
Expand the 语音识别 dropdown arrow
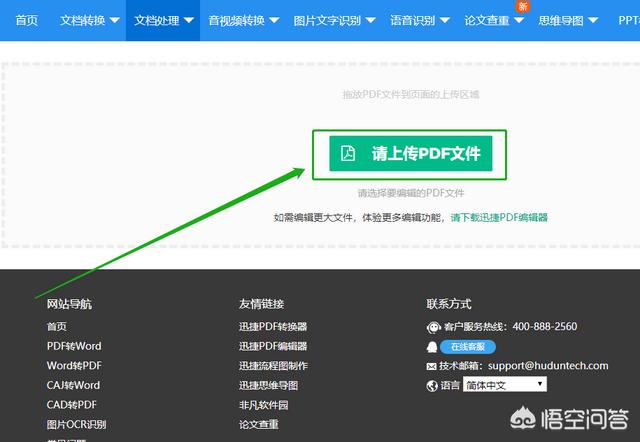click(445, 20)
